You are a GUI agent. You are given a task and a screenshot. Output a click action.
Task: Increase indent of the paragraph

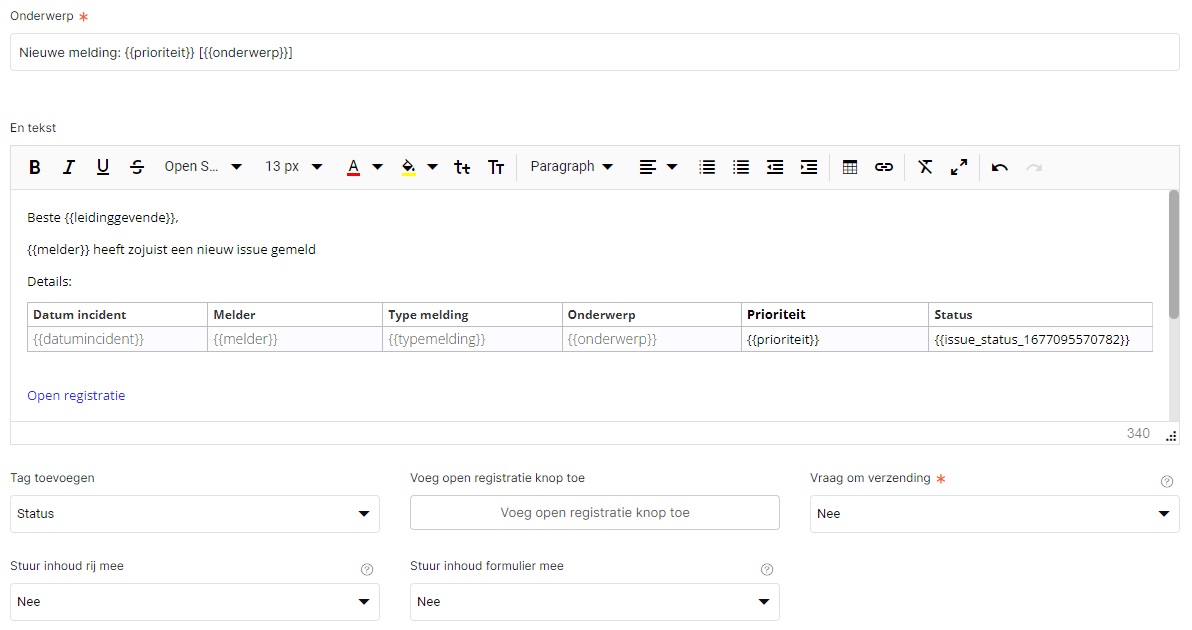[x=809, y=167]
